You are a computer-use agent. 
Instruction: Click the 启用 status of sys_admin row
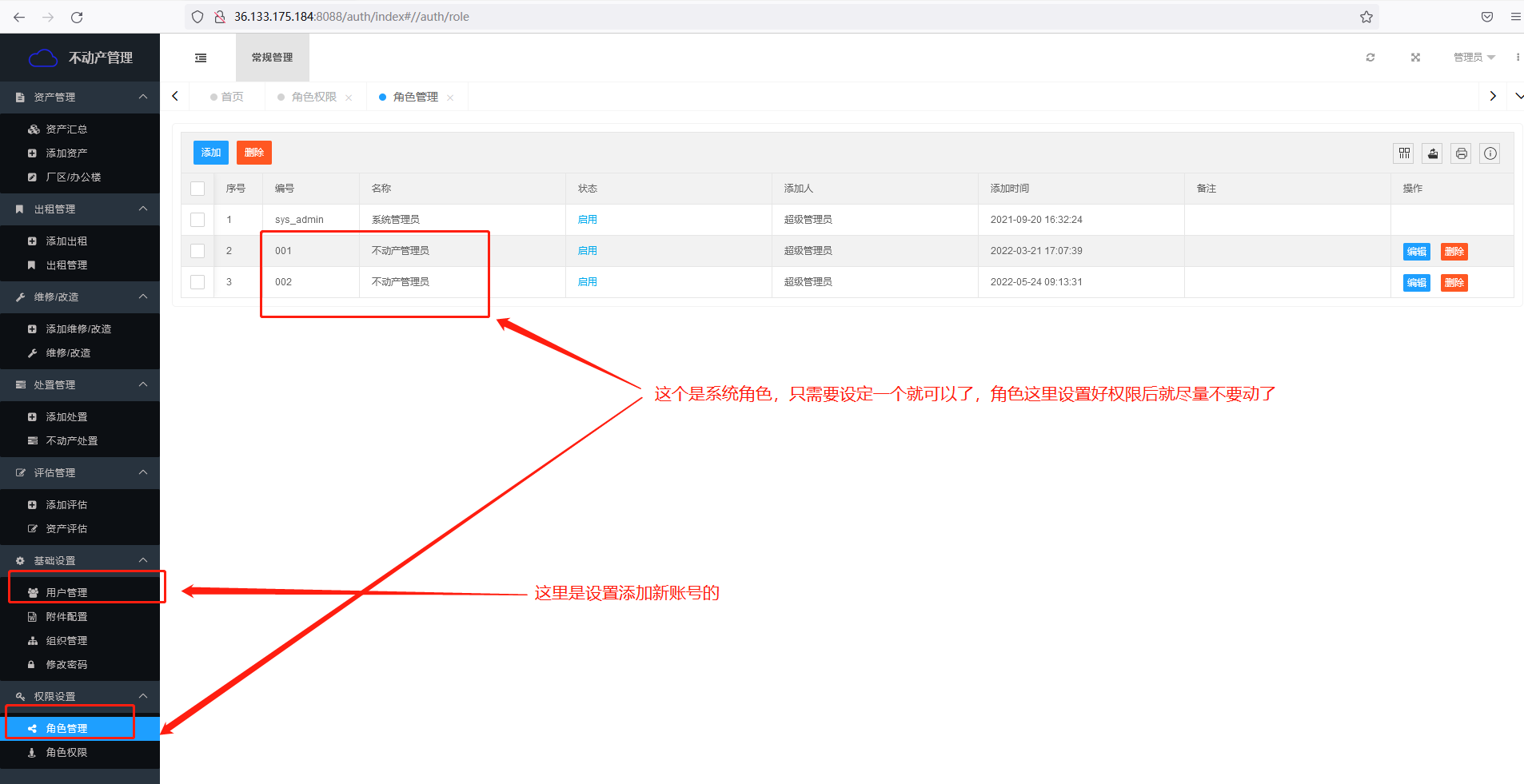pyautogui.click(x=588, y=220)
